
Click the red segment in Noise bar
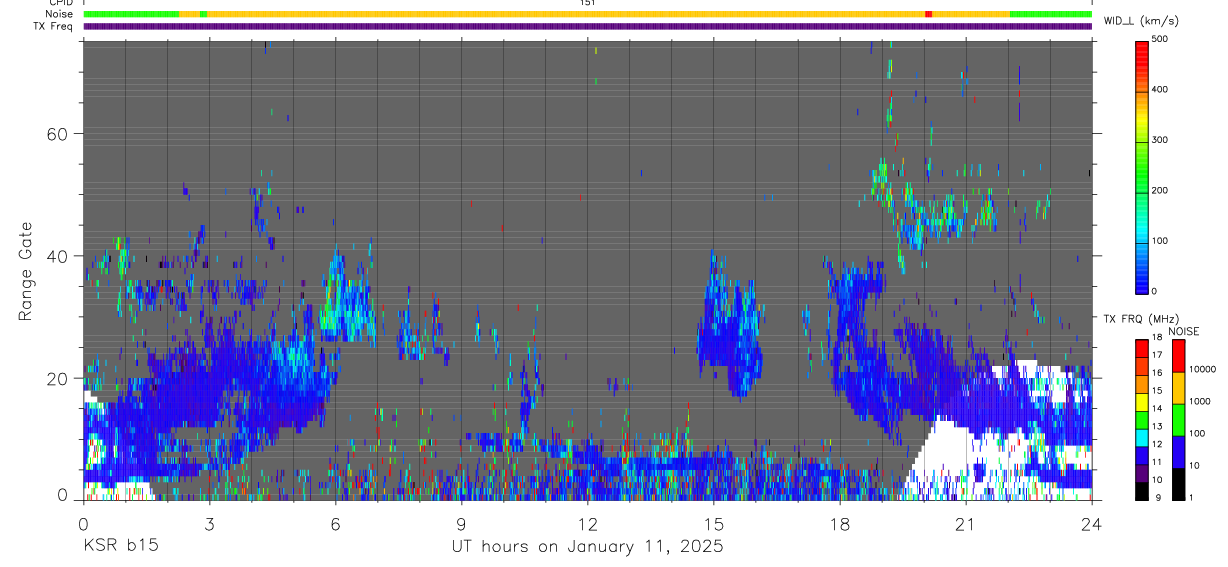[929, 14]
